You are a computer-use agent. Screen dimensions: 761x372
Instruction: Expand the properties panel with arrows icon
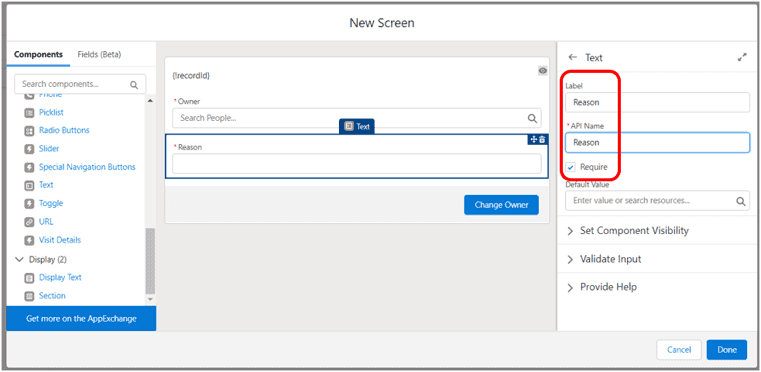point(742,57)
